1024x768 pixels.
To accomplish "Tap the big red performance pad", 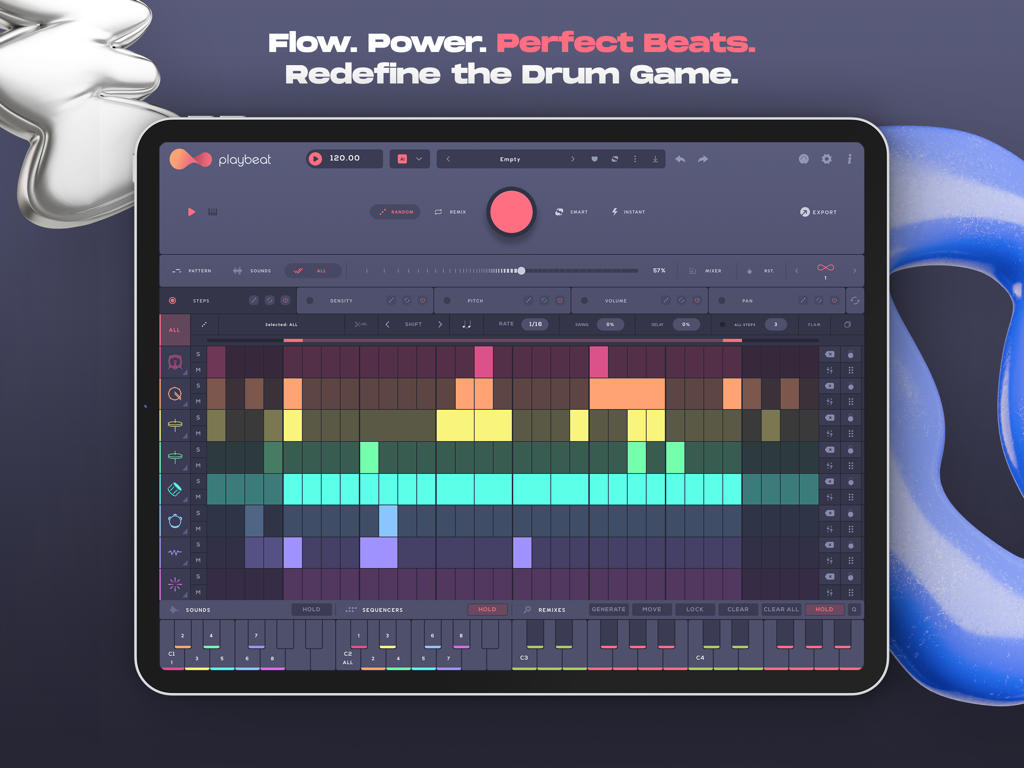I will tap(511, 212).
